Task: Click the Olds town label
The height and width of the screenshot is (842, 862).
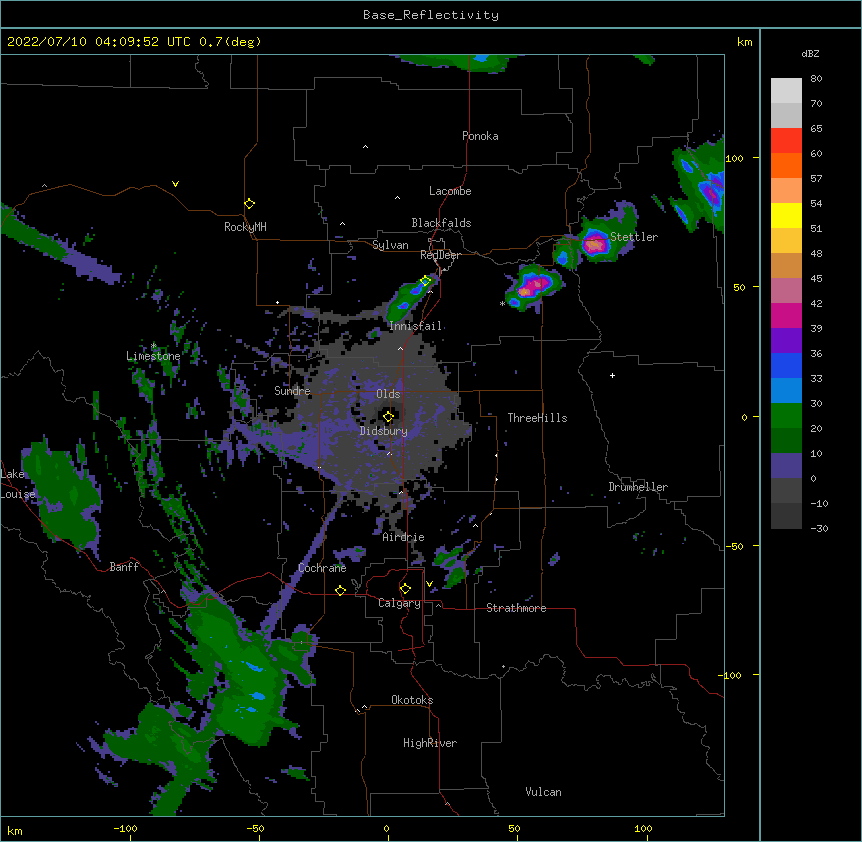Action: click(x=388, y=394)
